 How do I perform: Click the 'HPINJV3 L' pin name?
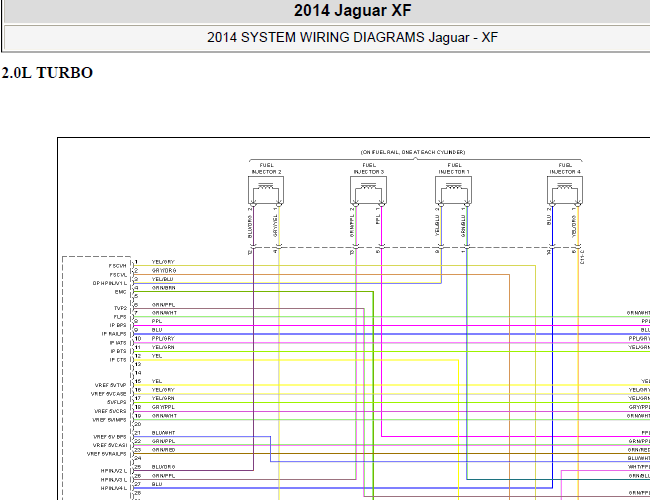coord(114,480)
